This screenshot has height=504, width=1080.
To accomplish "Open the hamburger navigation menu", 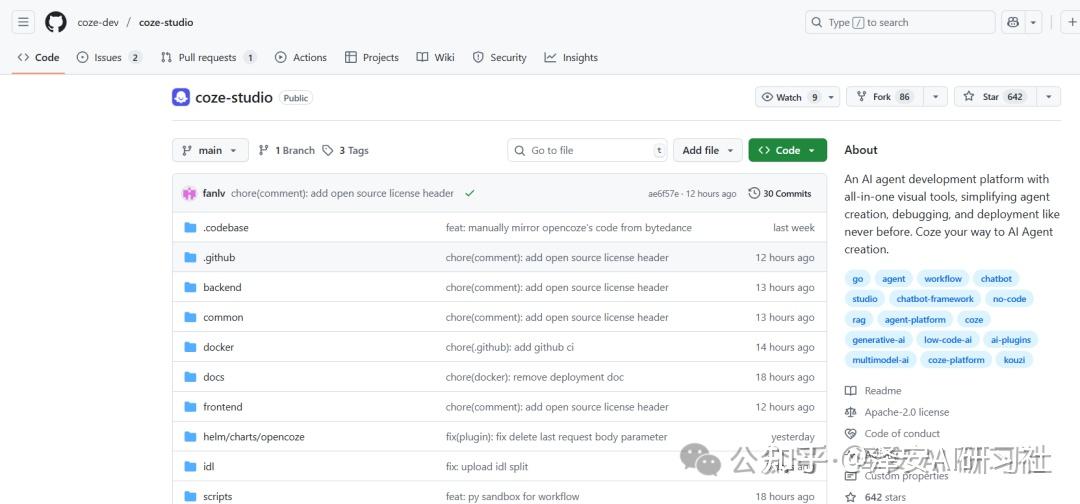I will [23, 22].
